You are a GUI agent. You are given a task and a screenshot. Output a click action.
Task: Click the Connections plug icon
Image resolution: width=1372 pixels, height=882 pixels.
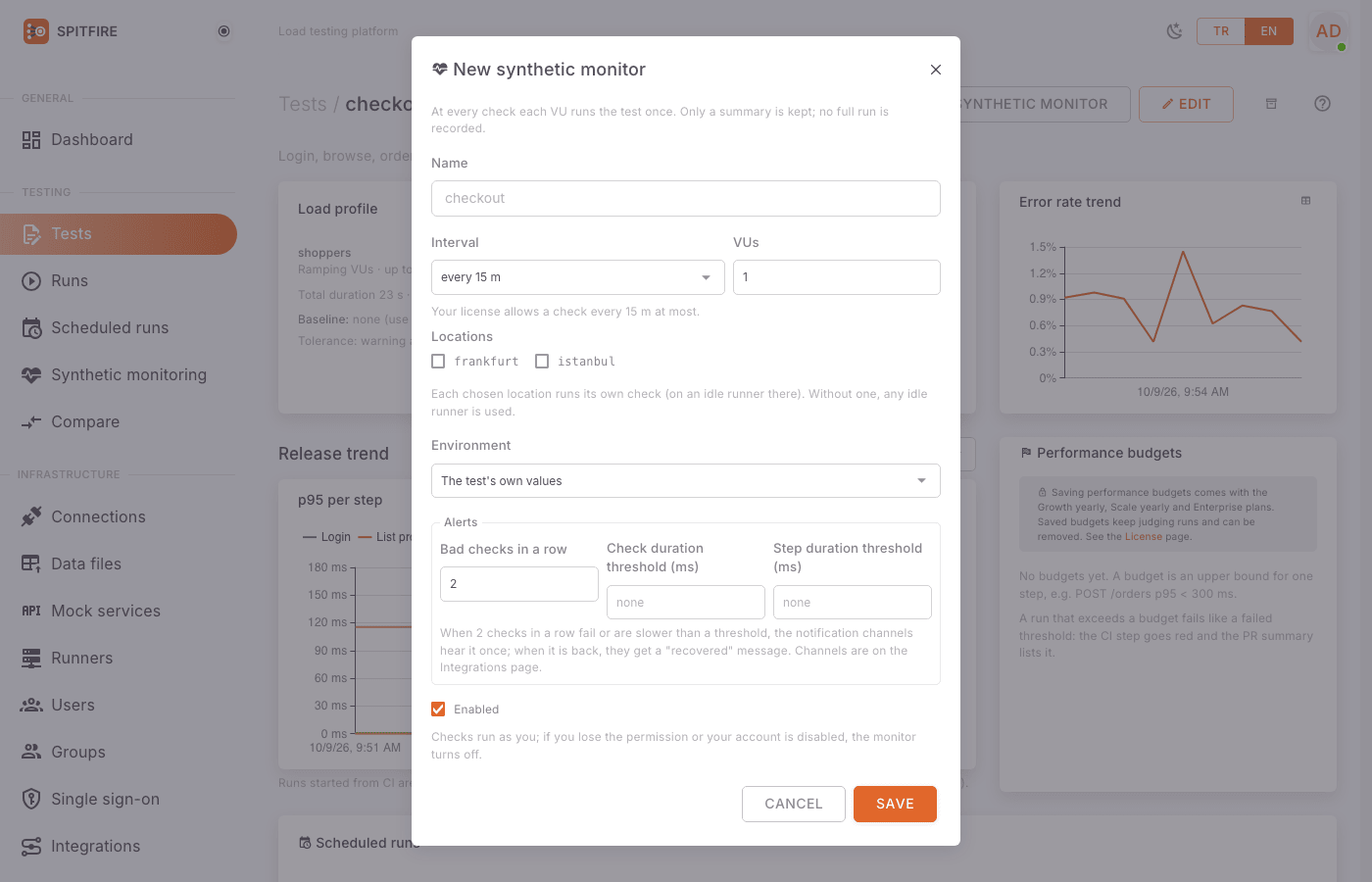tap(31, 516)
